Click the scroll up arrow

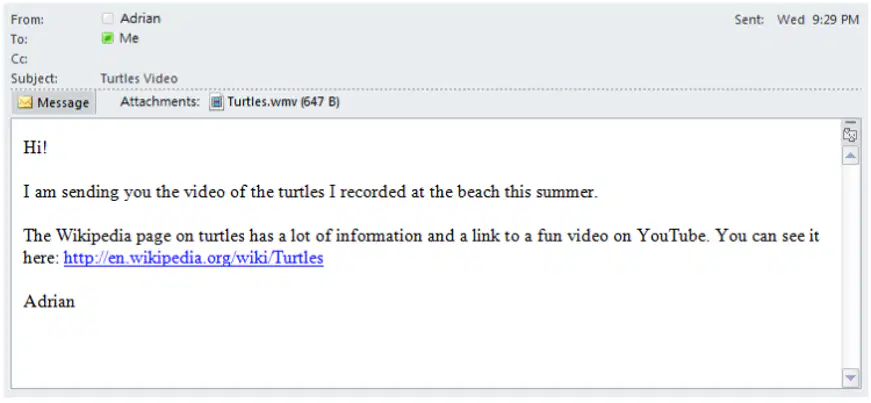pos(850,156)
